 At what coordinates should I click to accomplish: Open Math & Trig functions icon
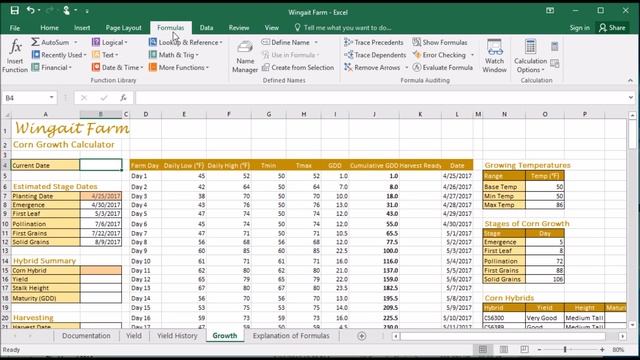pyautogui.click(x=153, y=55)
